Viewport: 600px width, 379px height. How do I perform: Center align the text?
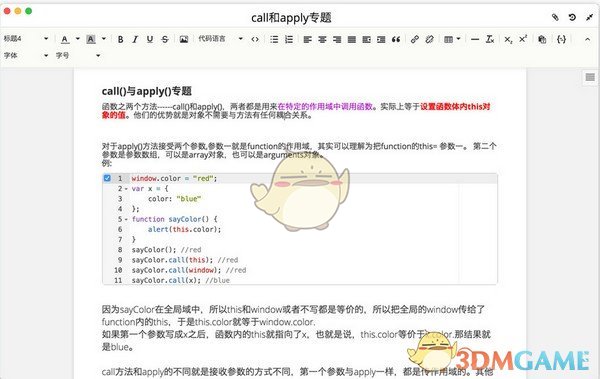click(322, 39)
